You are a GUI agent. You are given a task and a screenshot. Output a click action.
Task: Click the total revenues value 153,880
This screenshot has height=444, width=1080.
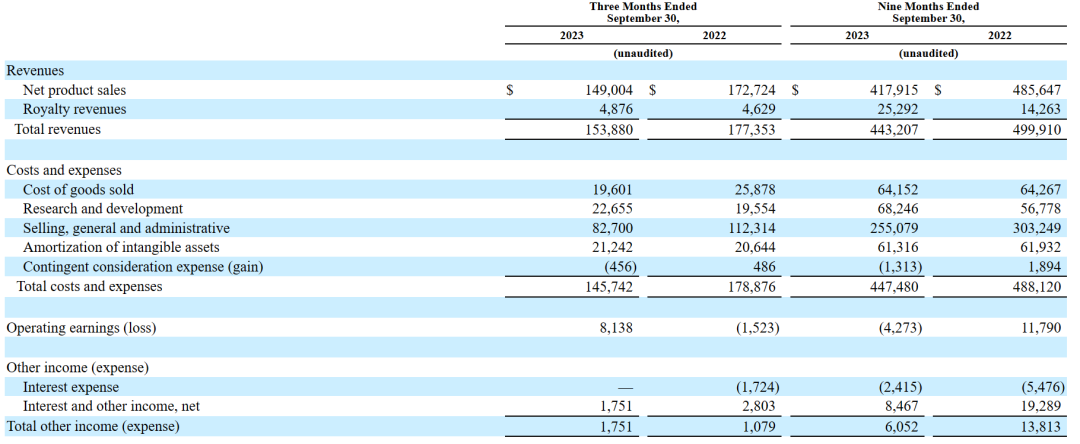click(609, 129)
